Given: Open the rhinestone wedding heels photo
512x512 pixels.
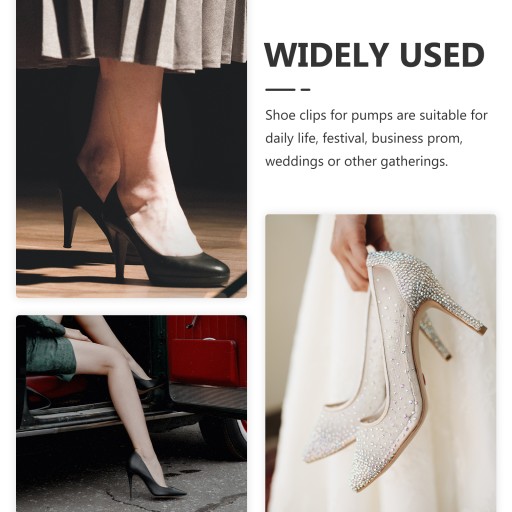Looking at the screenshot, I should pos(380,363).
